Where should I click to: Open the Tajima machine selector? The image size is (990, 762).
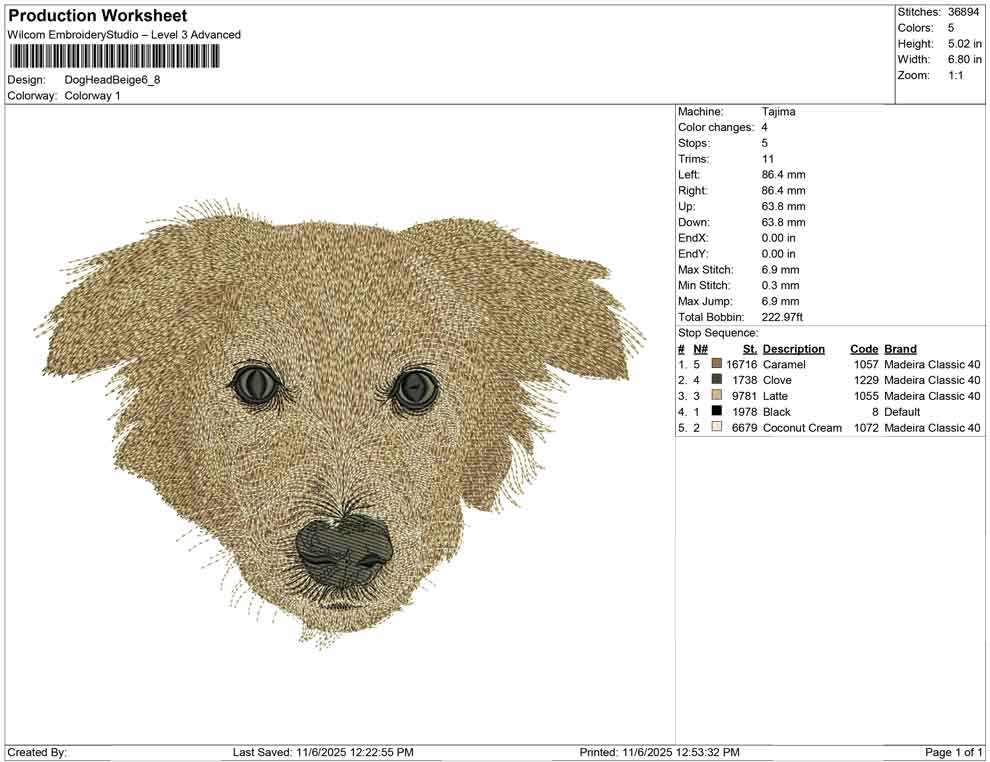point(777,112)
